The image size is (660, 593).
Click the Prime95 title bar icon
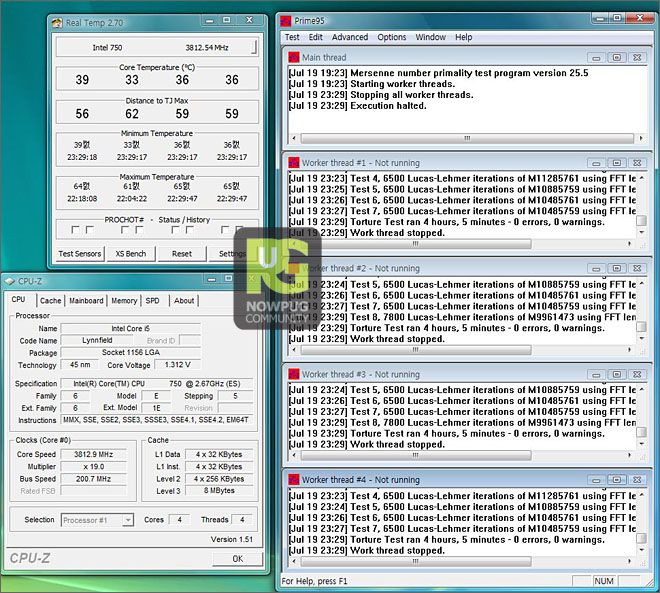(286, 21)
